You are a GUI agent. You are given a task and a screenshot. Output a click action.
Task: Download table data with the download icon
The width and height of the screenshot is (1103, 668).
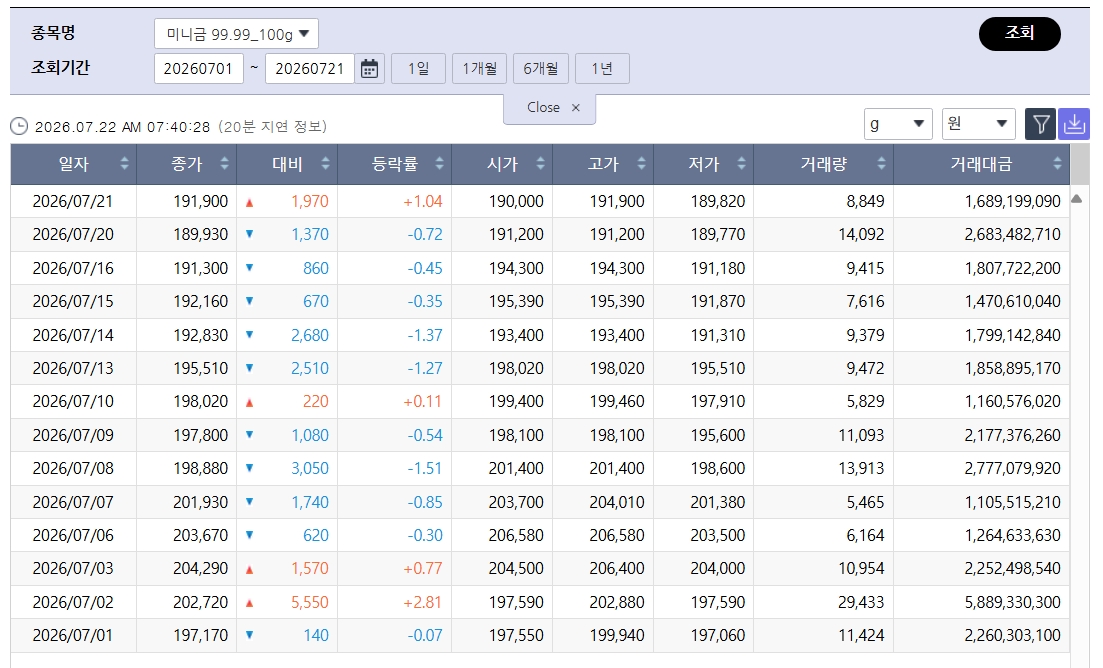(x=1073, y=124)
